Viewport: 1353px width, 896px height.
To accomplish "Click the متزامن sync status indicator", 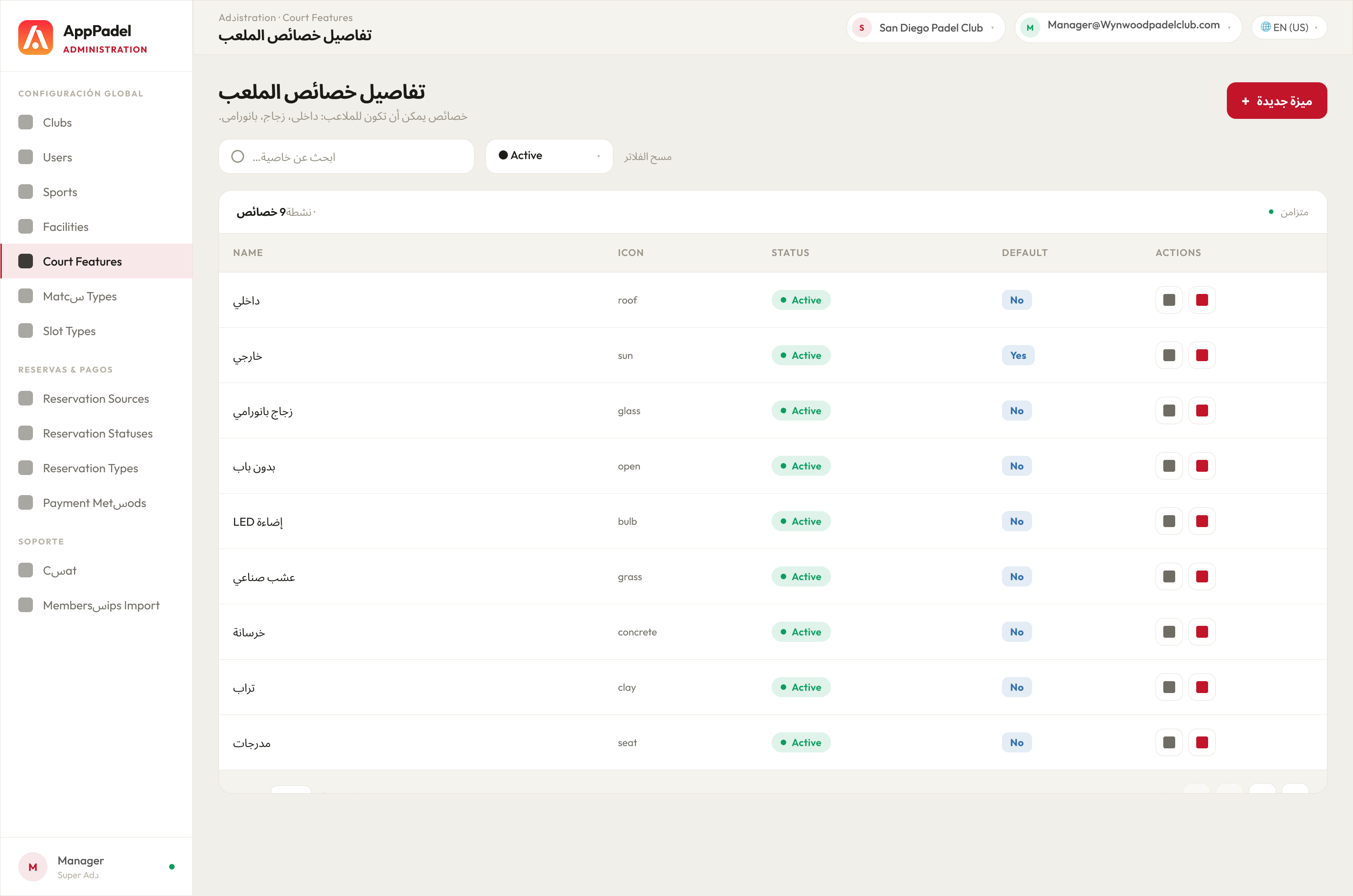I will point(1289,212).
